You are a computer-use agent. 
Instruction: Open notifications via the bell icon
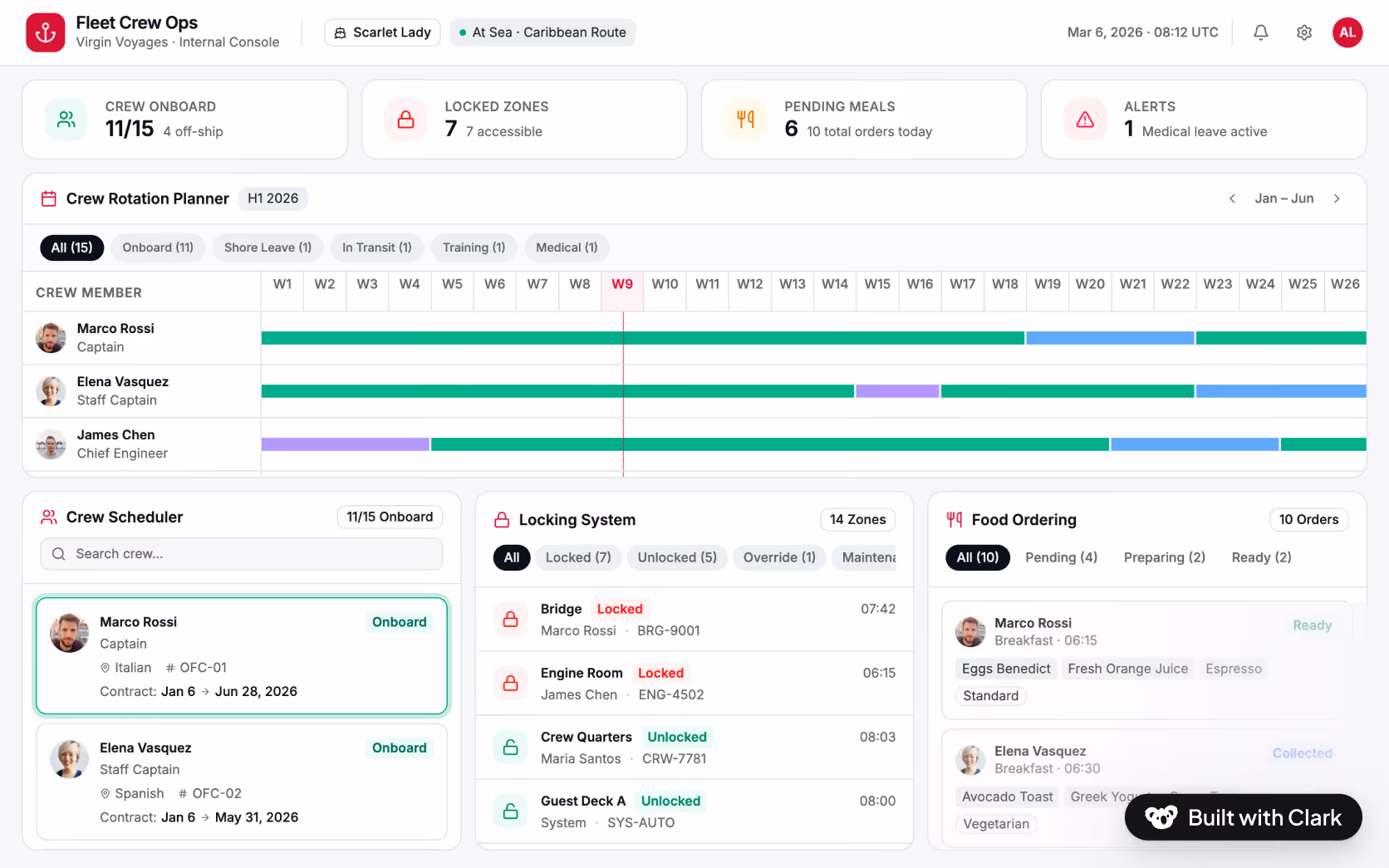click(x=1260, y=32)
